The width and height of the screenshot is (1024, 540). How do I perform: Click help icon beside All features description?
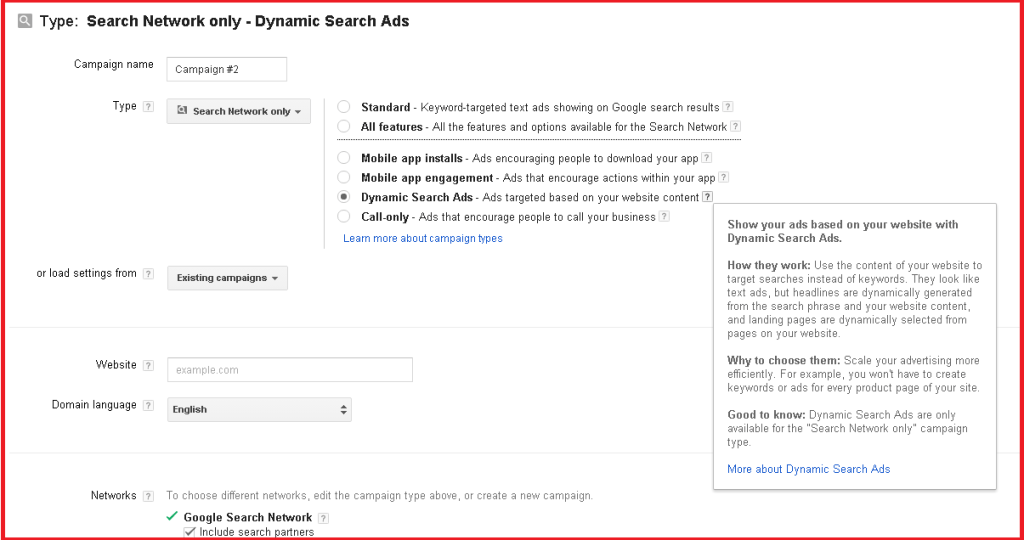pos(735,127)
